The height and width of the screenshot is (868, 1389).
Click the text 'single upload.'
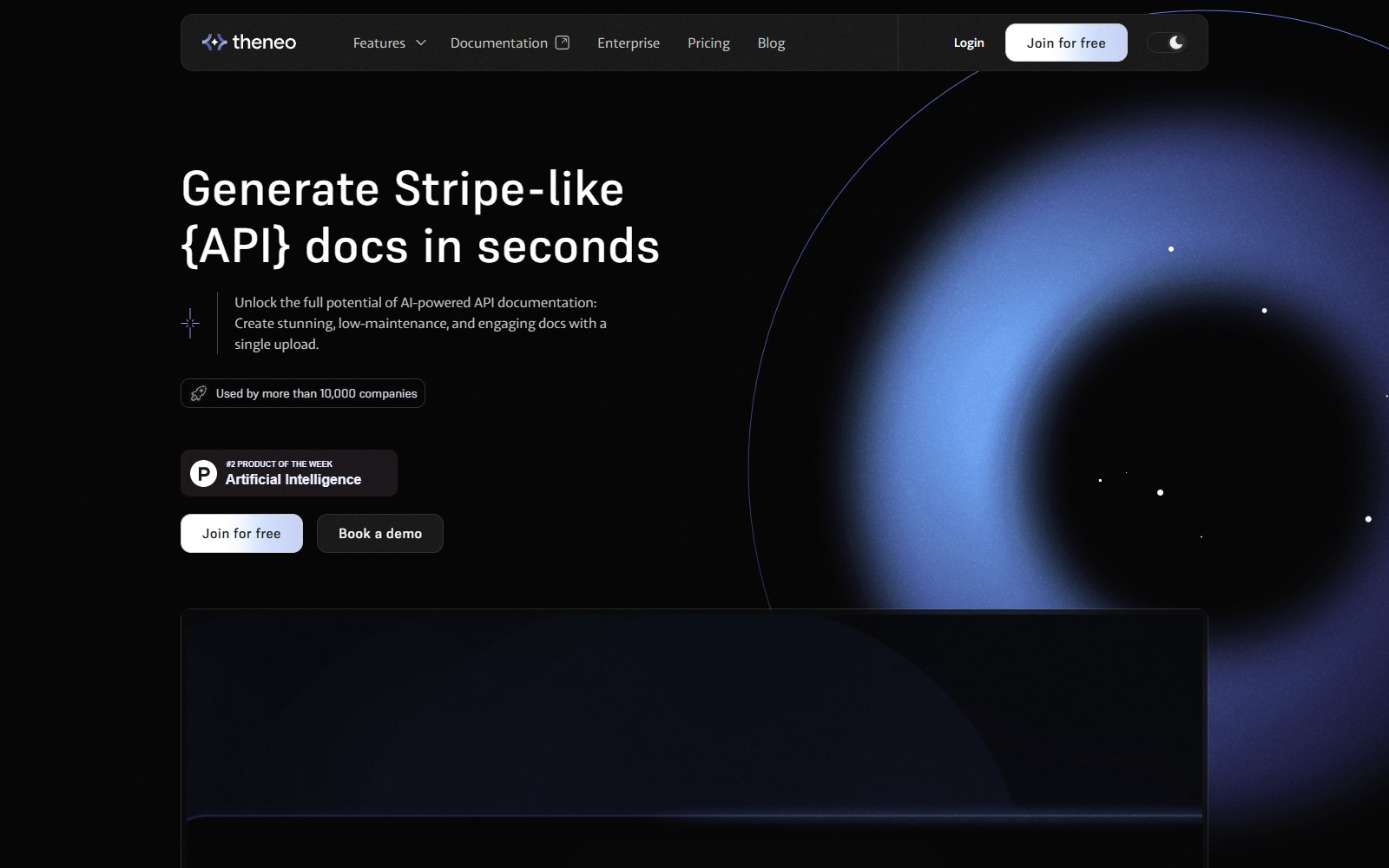coord(276,344)
